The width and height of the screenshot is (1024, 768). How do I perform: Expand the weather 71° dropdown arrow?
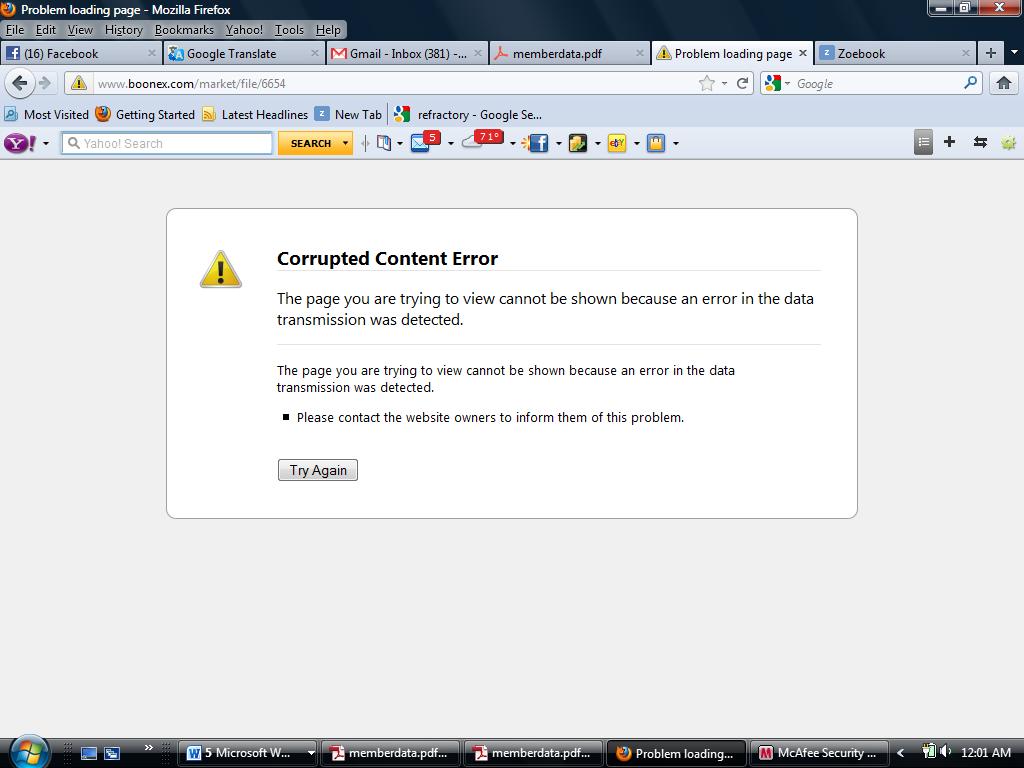(513, 144)
